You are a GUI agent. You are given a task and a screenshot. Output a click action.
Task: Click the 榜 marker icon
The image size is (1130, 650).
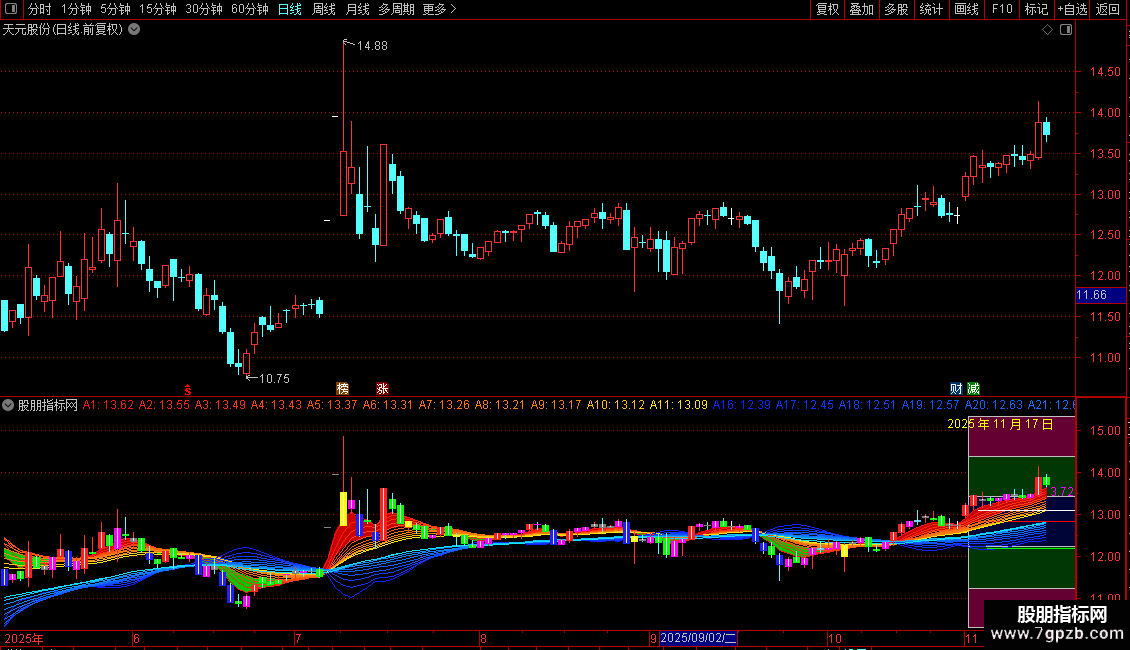pyautogui.click(x=343, y=388)
